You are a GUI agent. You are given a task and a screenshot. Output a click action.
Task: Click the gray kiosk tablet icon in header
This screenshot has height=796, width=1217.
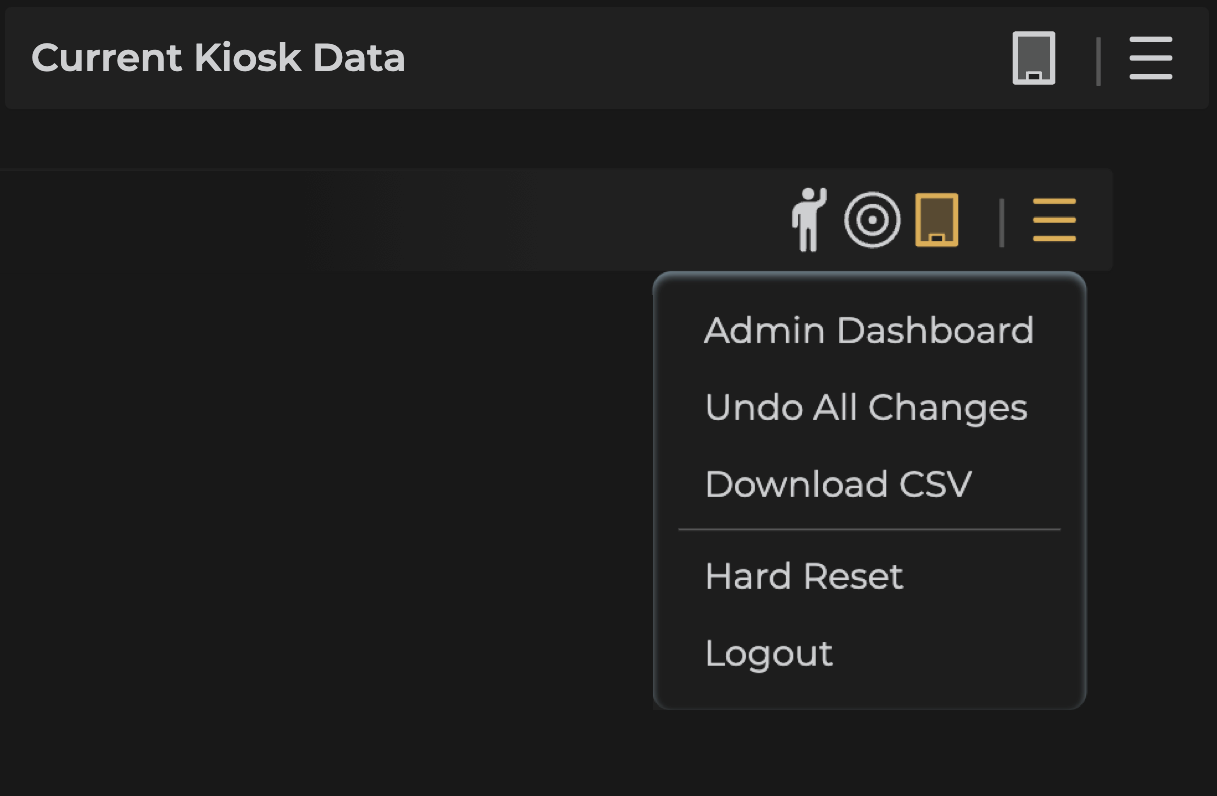[1033, 58]
